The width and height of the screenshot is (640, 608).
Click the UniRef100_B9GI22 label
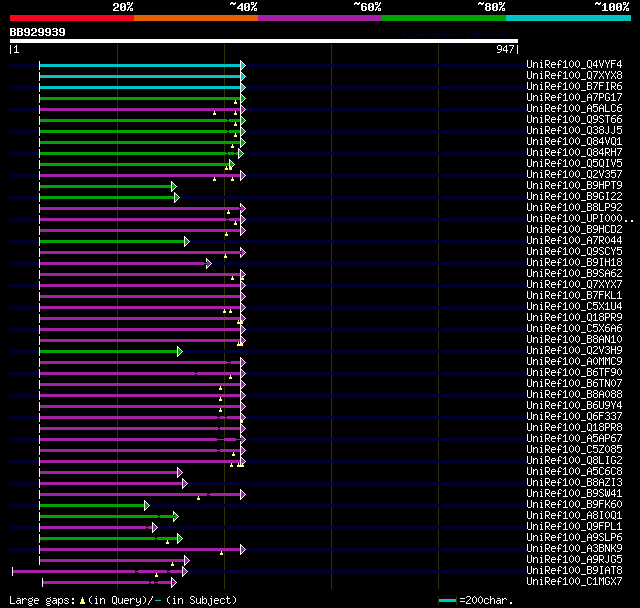point(574,197)
